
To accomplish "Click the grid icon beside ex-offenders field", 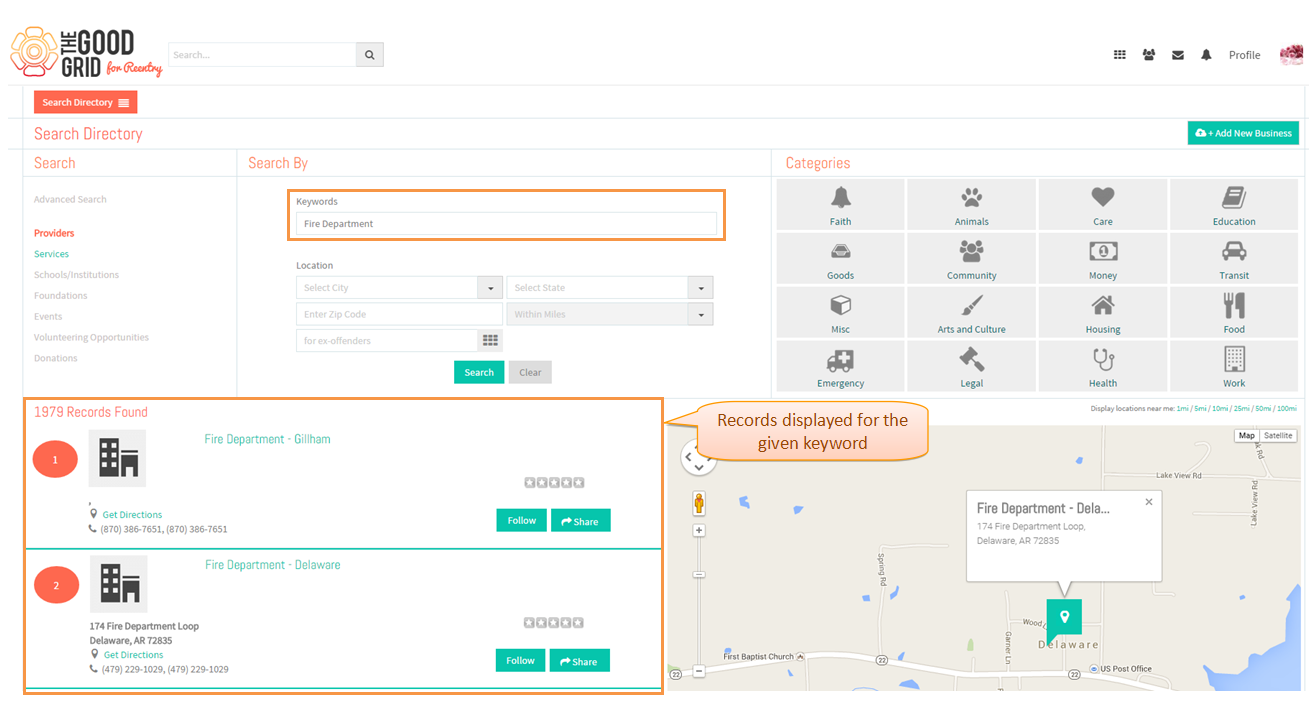I will point(490,341).
